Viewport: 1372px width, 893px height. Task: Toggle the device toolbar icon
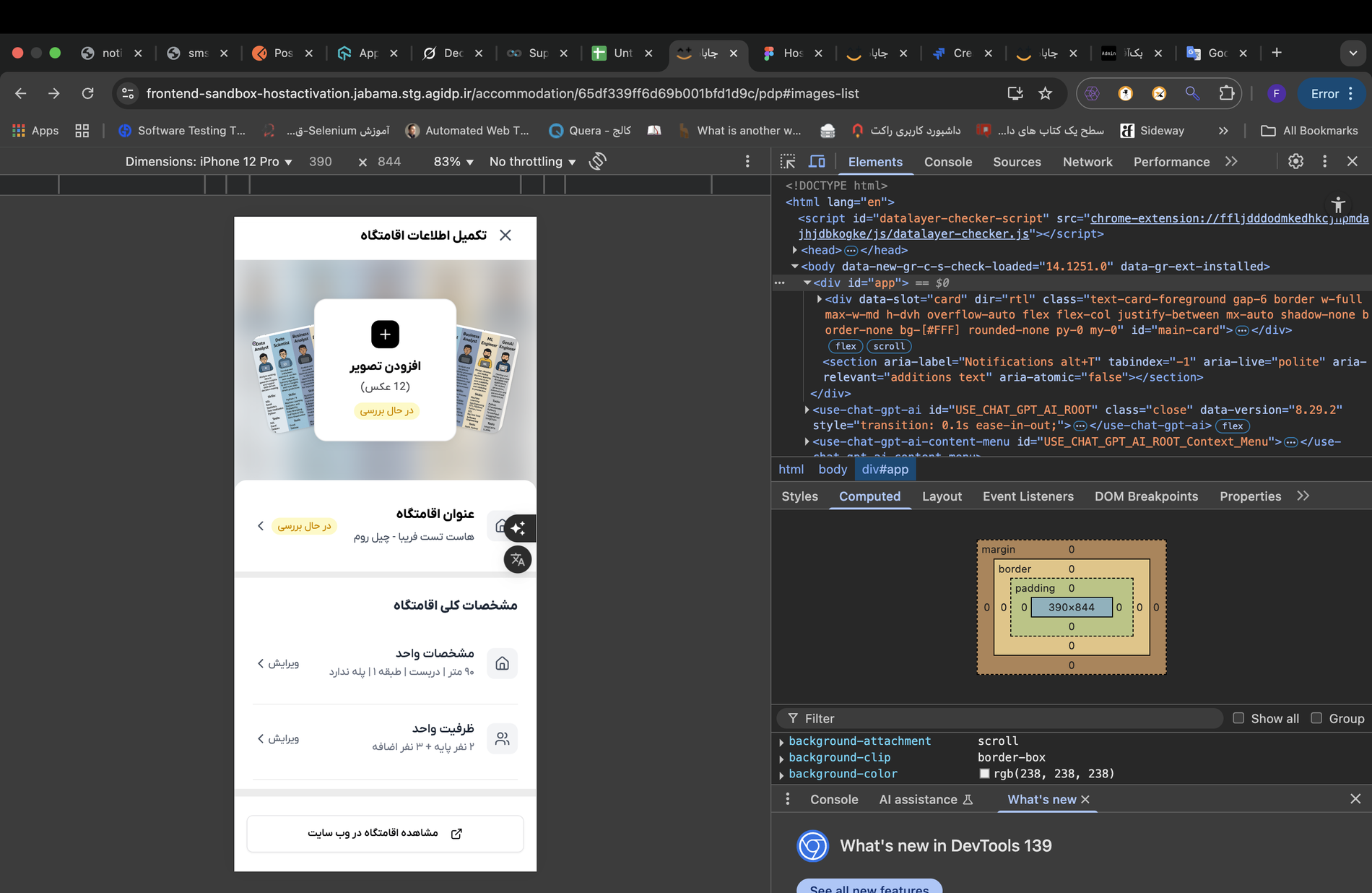coord(817,162)
